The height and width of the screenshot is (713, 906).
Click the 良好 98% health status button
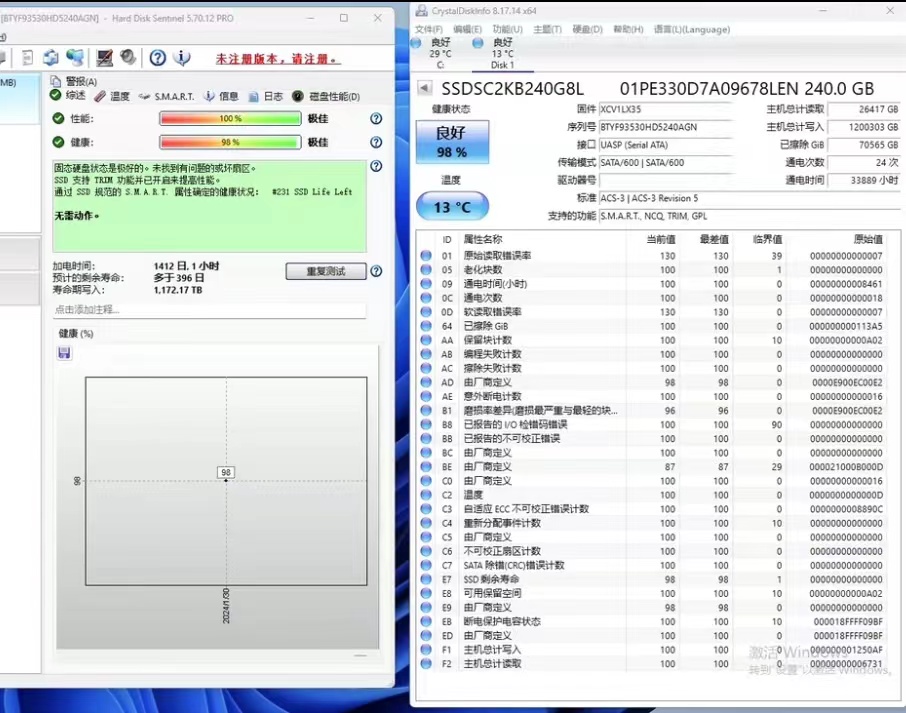pyautogui.click(x=452, y=144)
